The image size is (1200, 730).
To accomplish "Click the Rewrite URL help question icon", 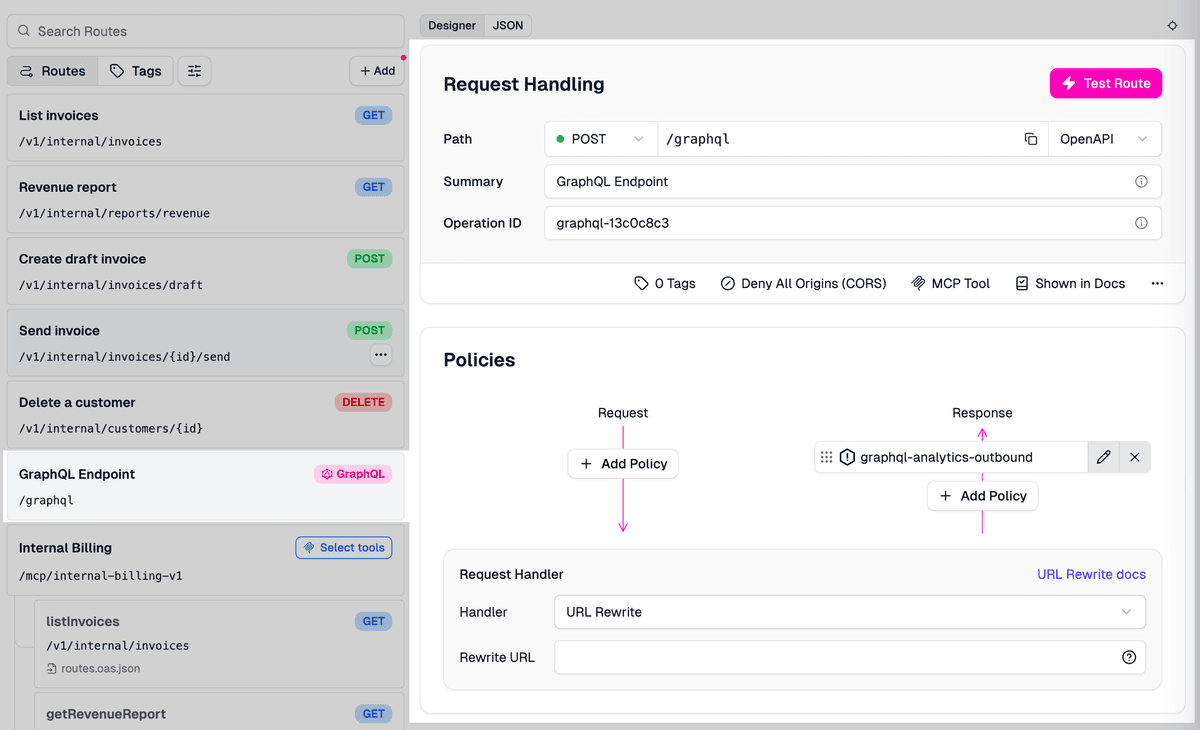I will click(x=1129, y=657).
